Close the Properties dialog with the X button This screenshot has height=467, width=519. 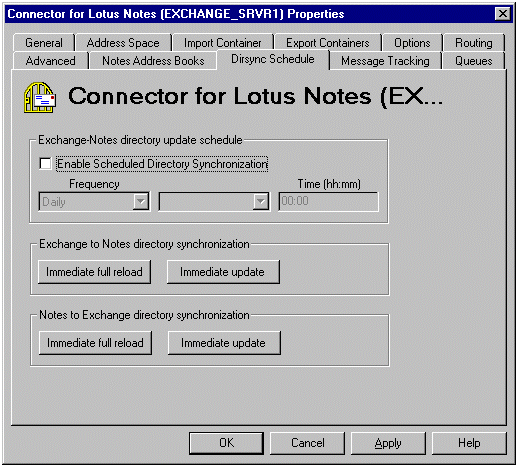pos(503,14)
